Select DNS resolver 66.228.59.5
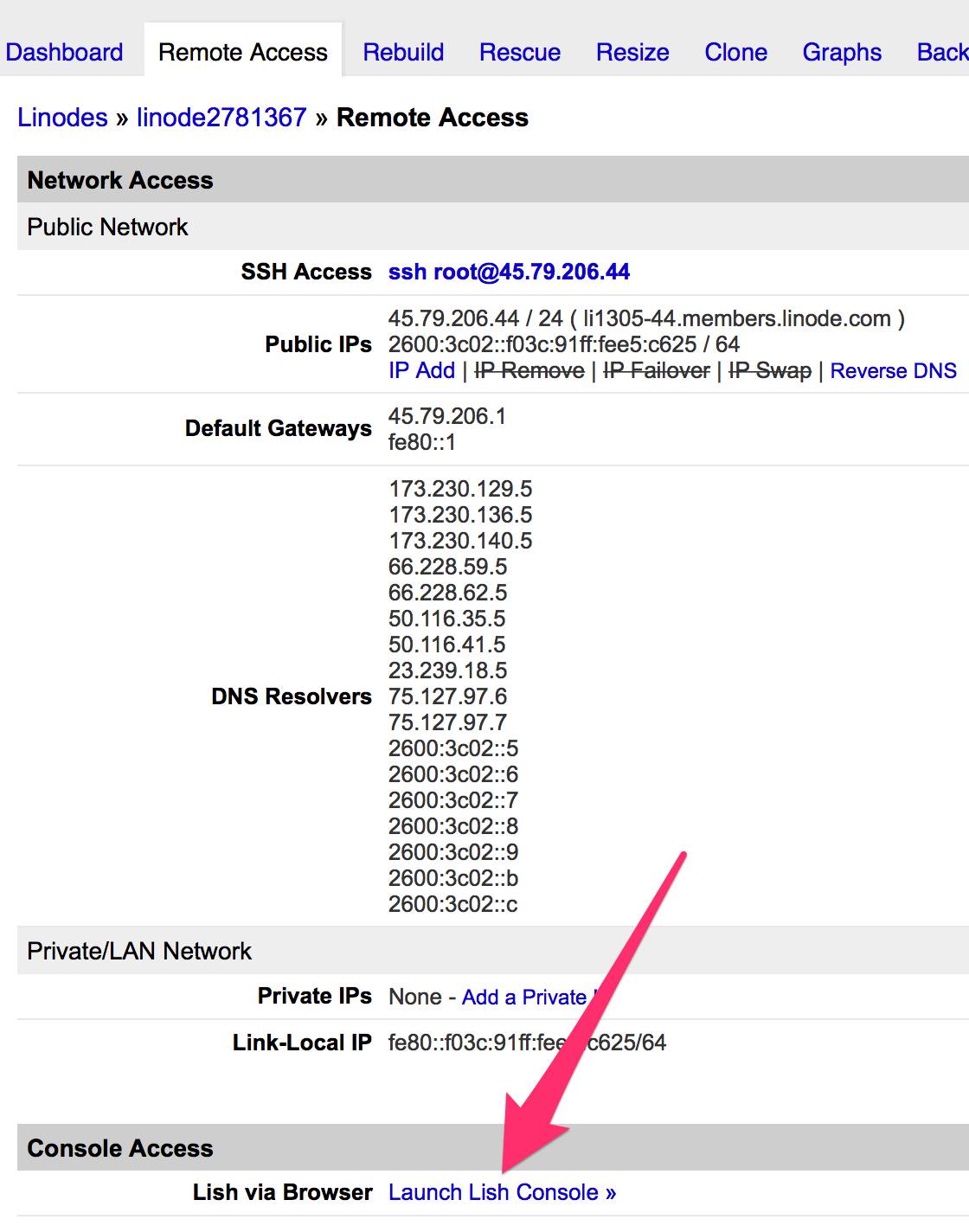The height and width of the screenshot is (1232, 969). coord(447,567)
